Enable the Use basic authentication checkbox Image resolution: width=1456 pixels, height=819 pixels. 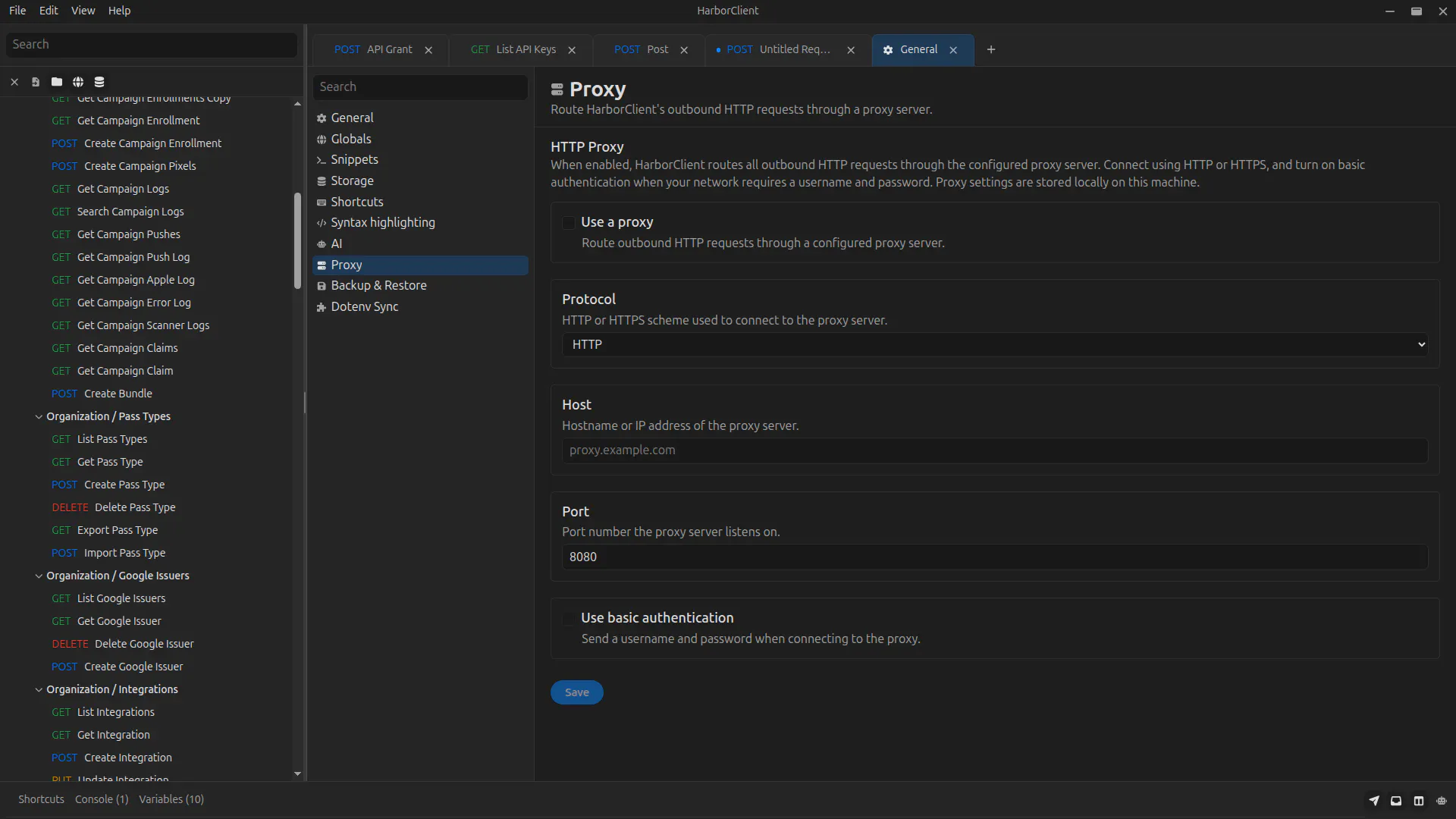[x=568, y=619]
